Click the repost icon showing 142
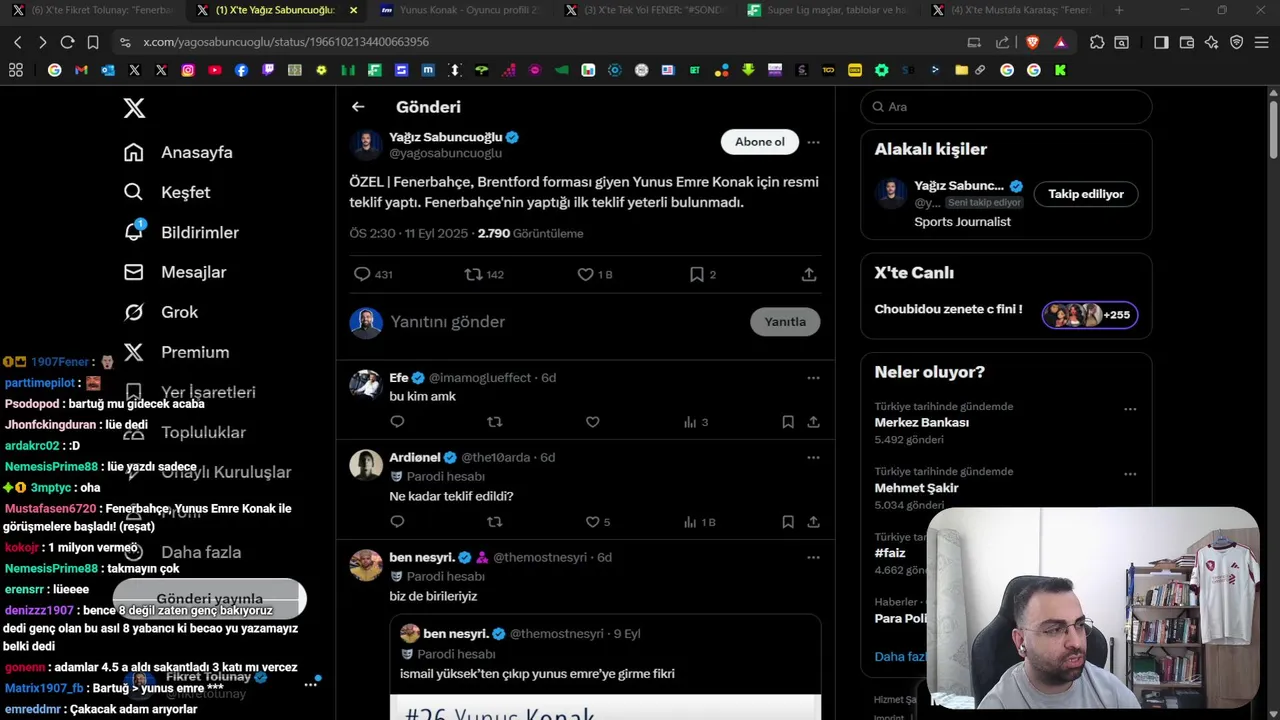 (x=484, y=274)
